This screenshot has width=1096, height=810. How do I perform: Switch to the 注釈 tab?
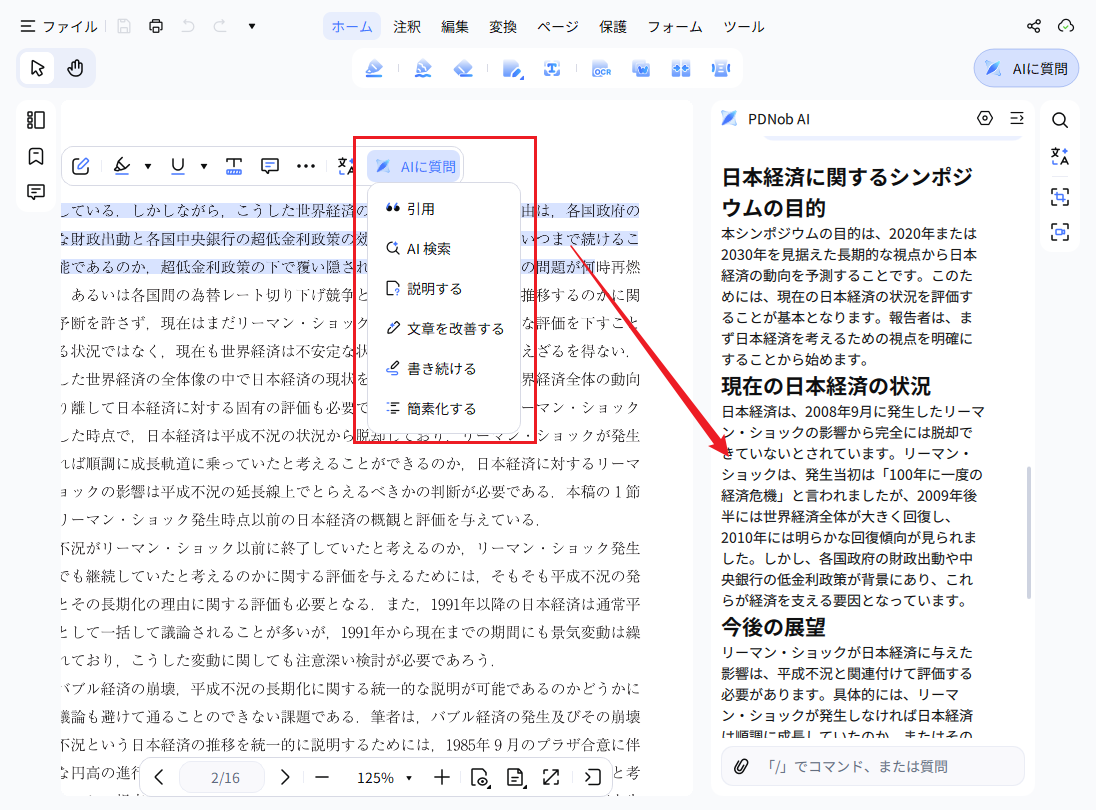pos(407,27)
